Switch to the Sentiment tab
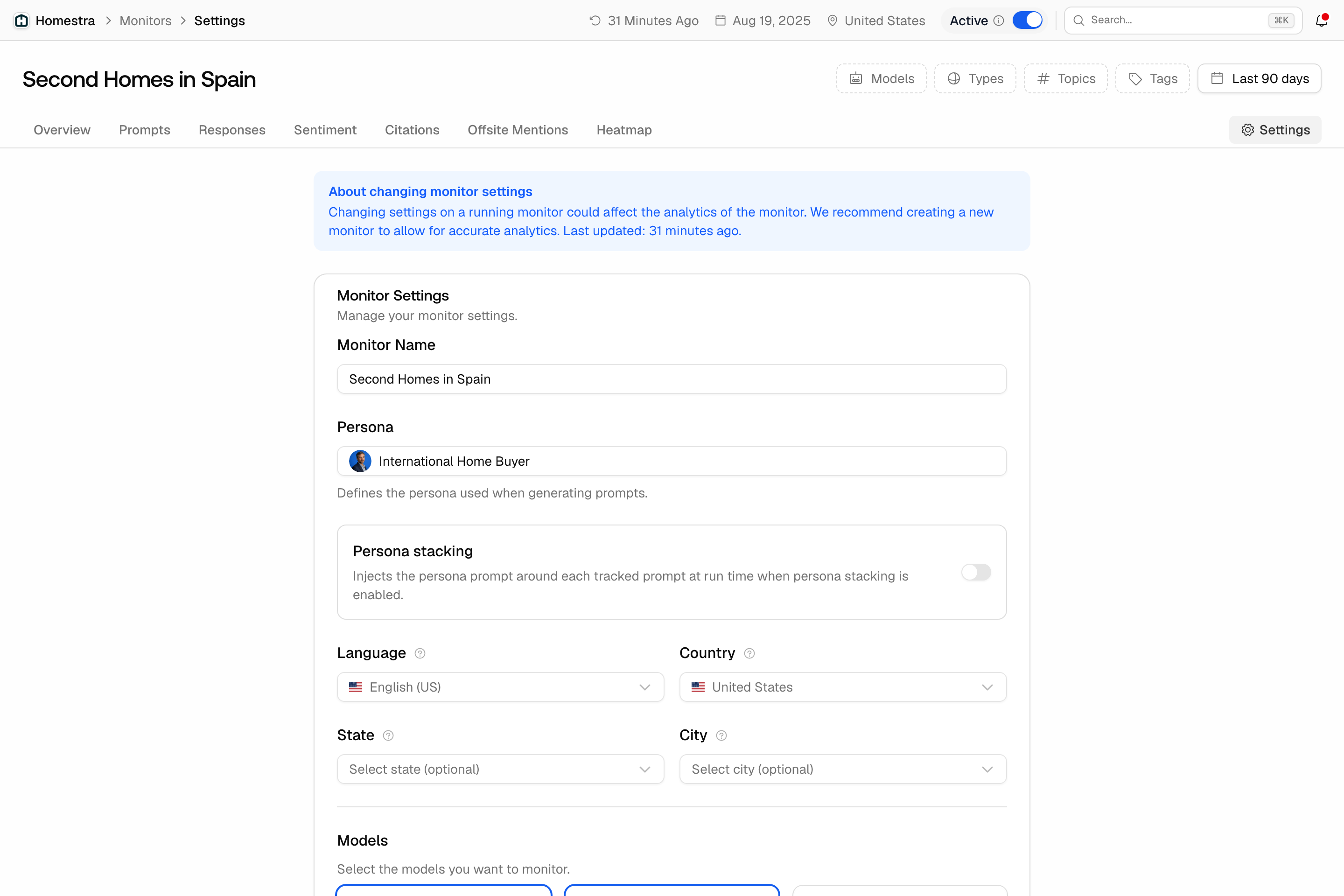This screenshot has height=896, width=1344. click(325, 130)
